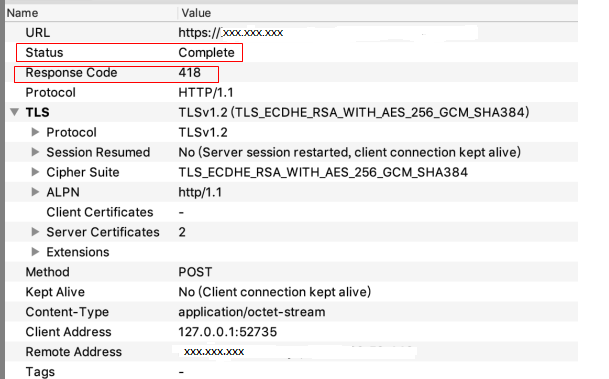The height and width of the screenshot is (379, 609).
Task: Expand the Server Certificates row
Action: pyautogui.click(x=35, y=232)
